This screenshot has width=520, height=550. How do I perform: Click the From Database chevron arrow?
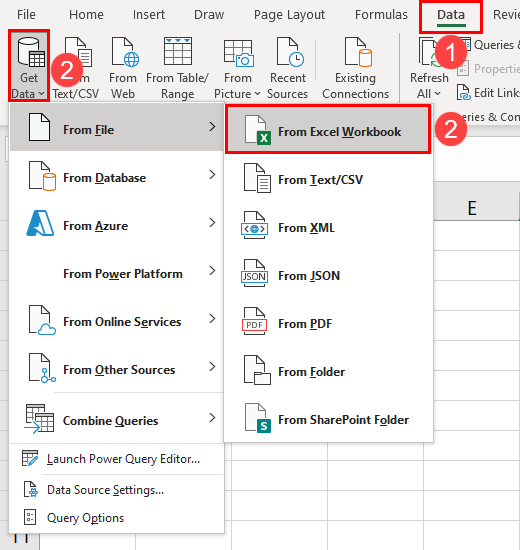coord(212,175)
